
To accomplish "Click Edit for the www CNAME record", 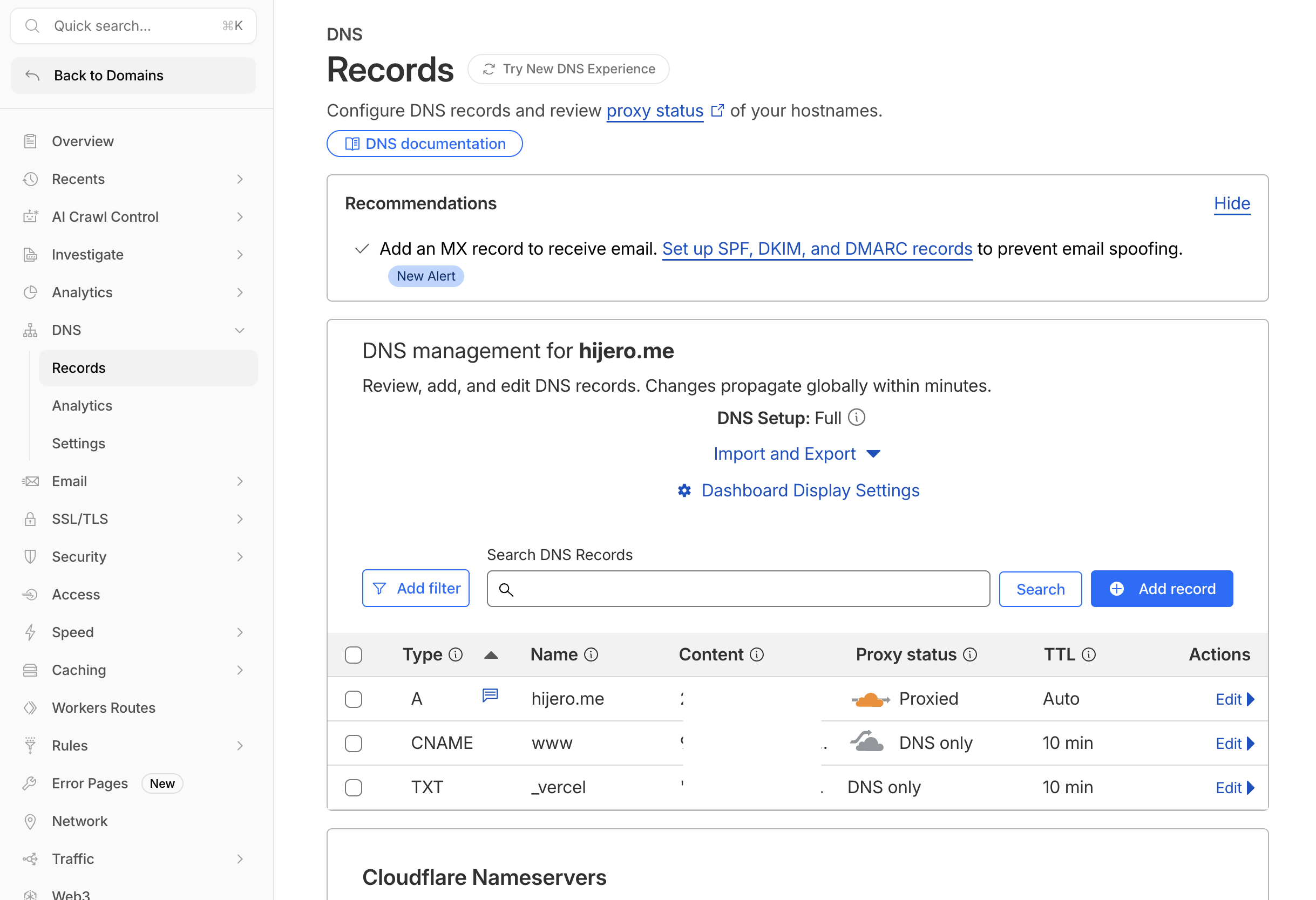I will coord(1235,744).
